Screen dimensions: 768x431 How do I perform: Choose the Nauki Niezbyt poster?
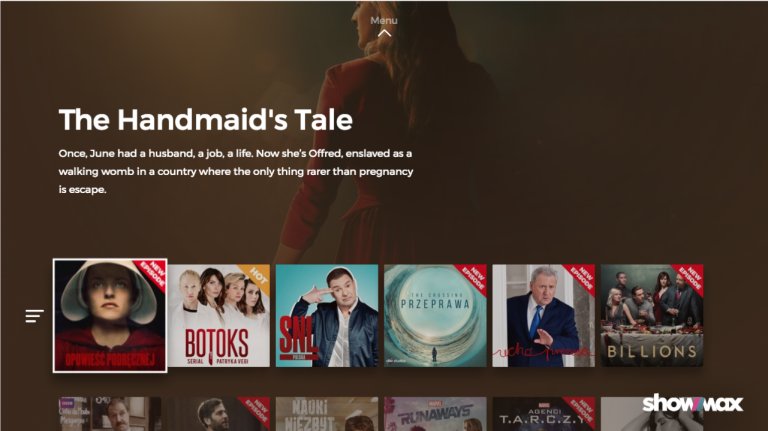327,414
